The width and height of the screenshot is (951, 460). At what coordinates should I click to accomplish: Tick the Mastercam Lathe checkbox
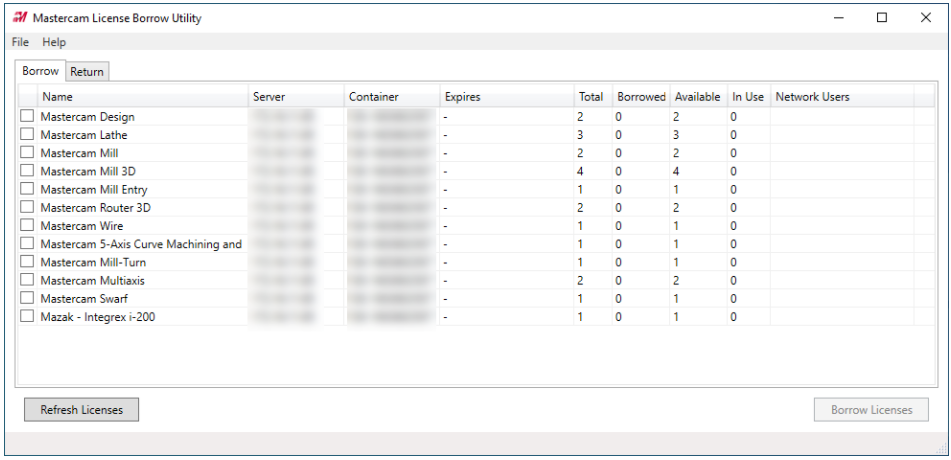tap(27, 134)
